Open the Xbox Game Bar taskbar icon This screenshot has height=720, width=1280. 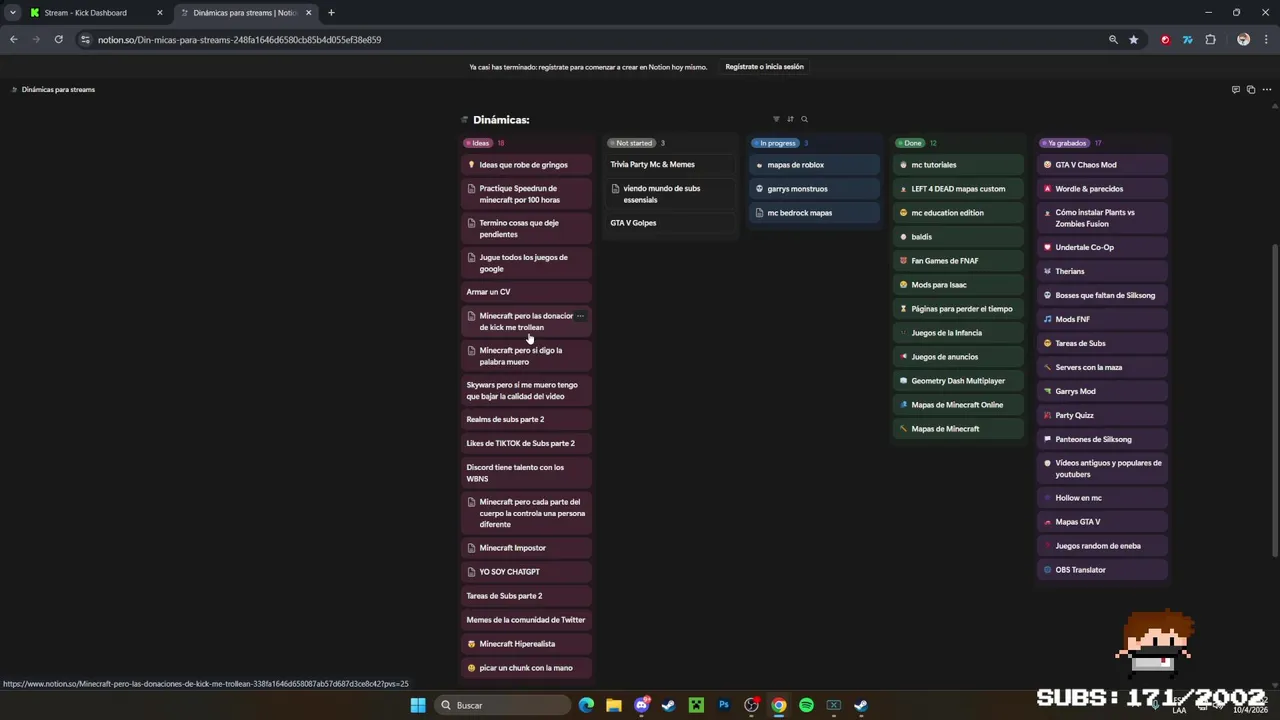tap(833, 705)
